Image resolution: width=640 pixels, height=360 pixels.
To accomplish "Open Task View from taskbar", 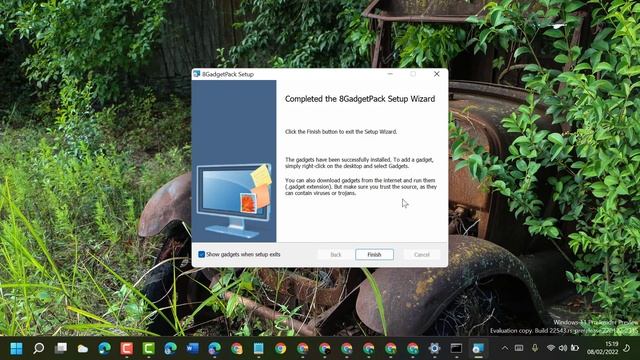I will coord(60,348).
